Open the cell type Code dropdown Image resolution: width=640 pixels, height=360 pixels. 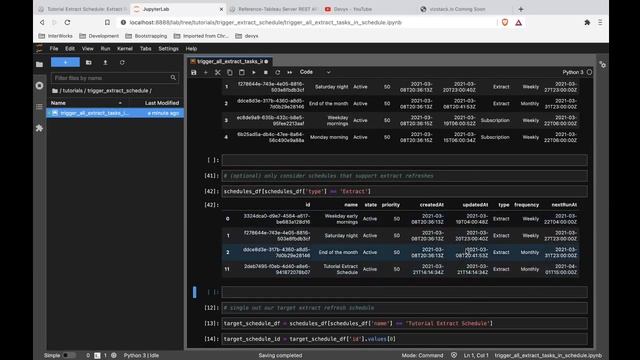pos(315,72)
